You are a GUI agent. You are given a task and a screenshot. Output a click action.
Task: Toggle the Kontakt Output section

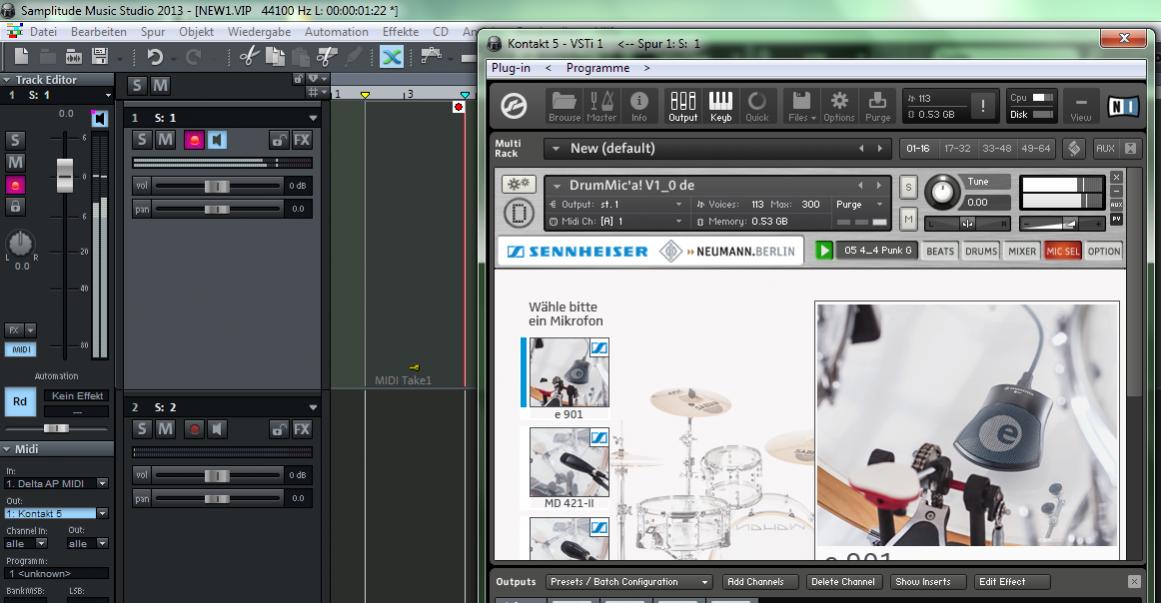click(x=683, y=106)
